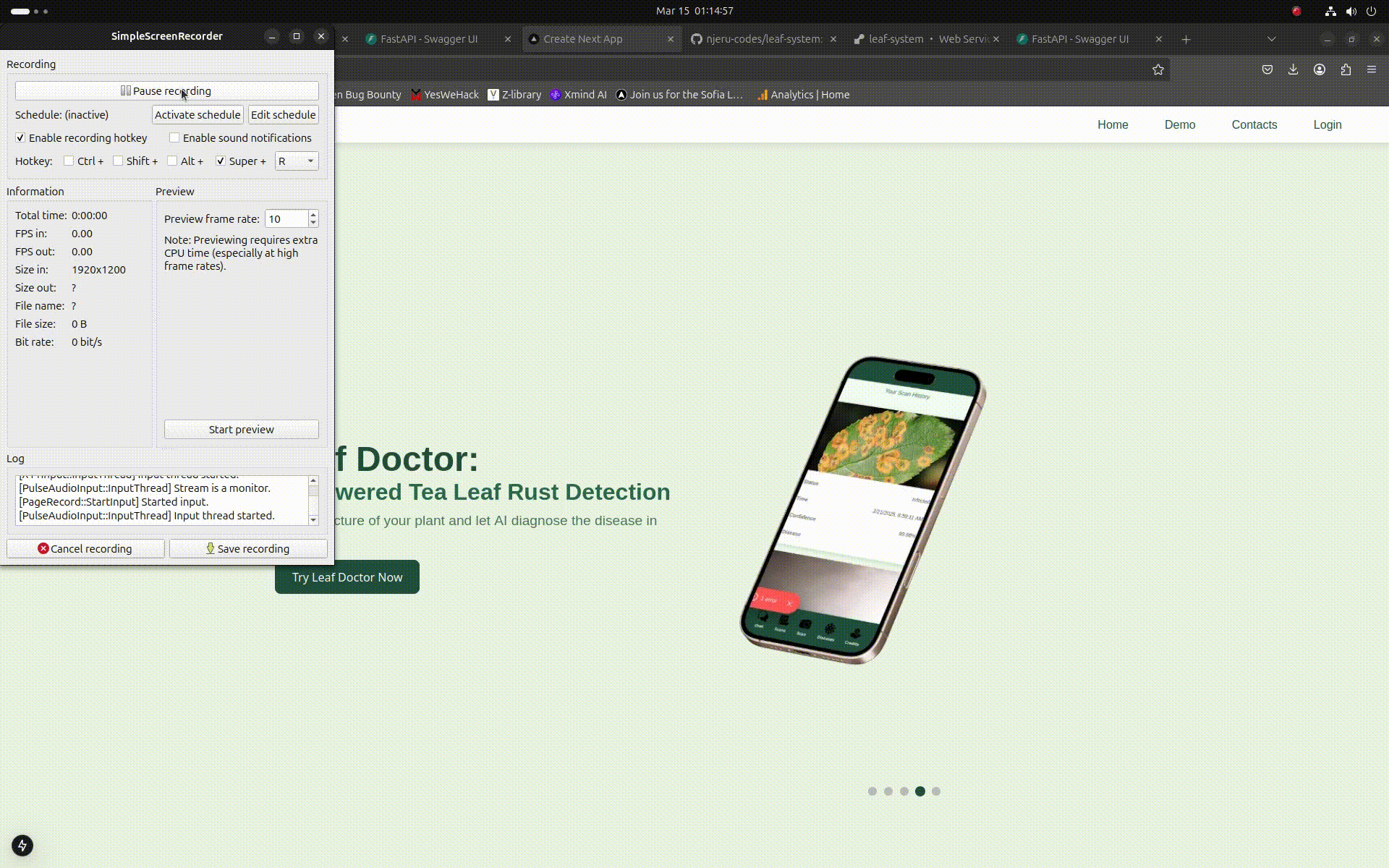Increase preview frame rate with up arrow
Viewport: 1389px width, 868px height.
pyautogui.click(x=313, y=215)
